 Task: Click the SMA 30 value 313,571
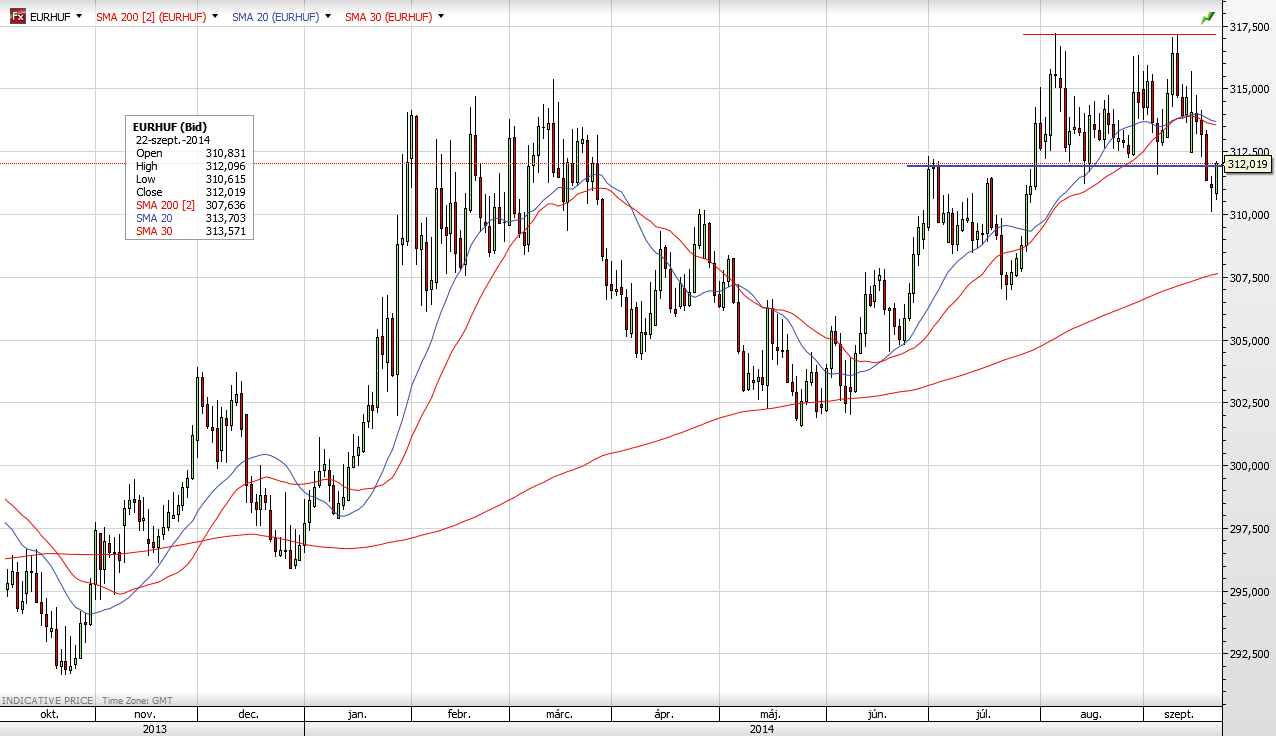point(225,231)
